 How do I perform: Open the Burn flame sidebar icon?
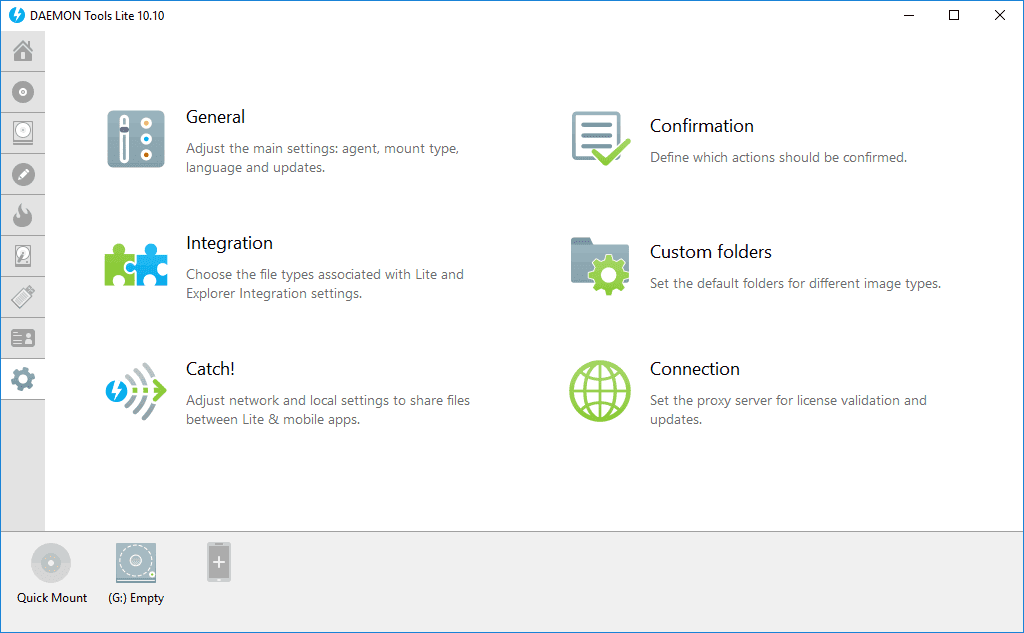[x=23, y=215]
